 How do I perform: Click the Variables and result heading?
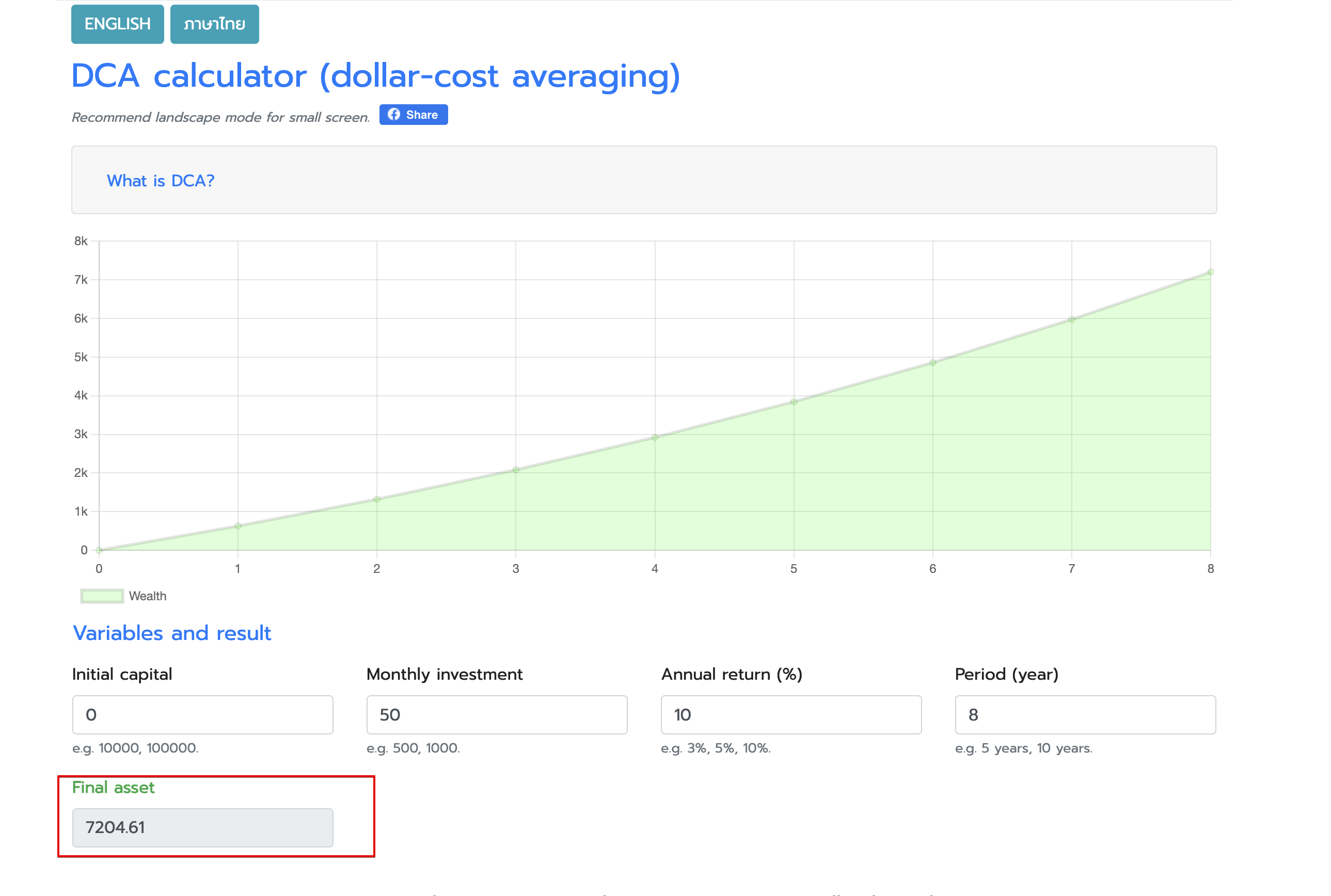click(x=171, y=633)
